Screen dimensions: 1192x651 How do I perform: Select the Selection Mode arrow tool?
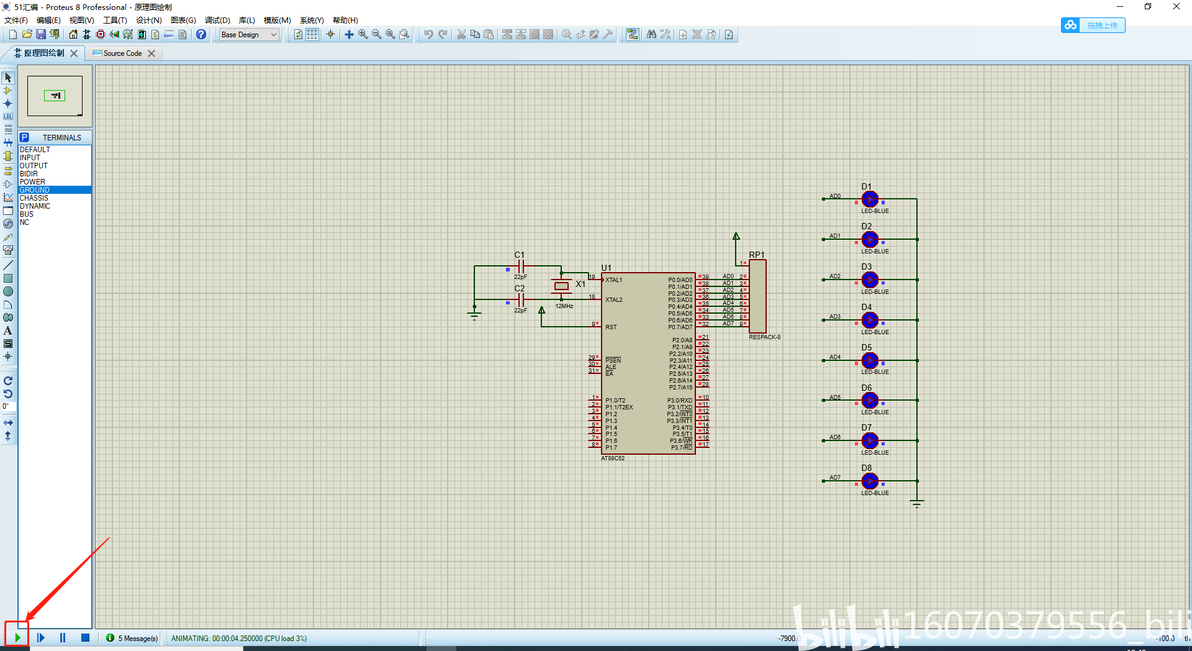click(8, 77)
